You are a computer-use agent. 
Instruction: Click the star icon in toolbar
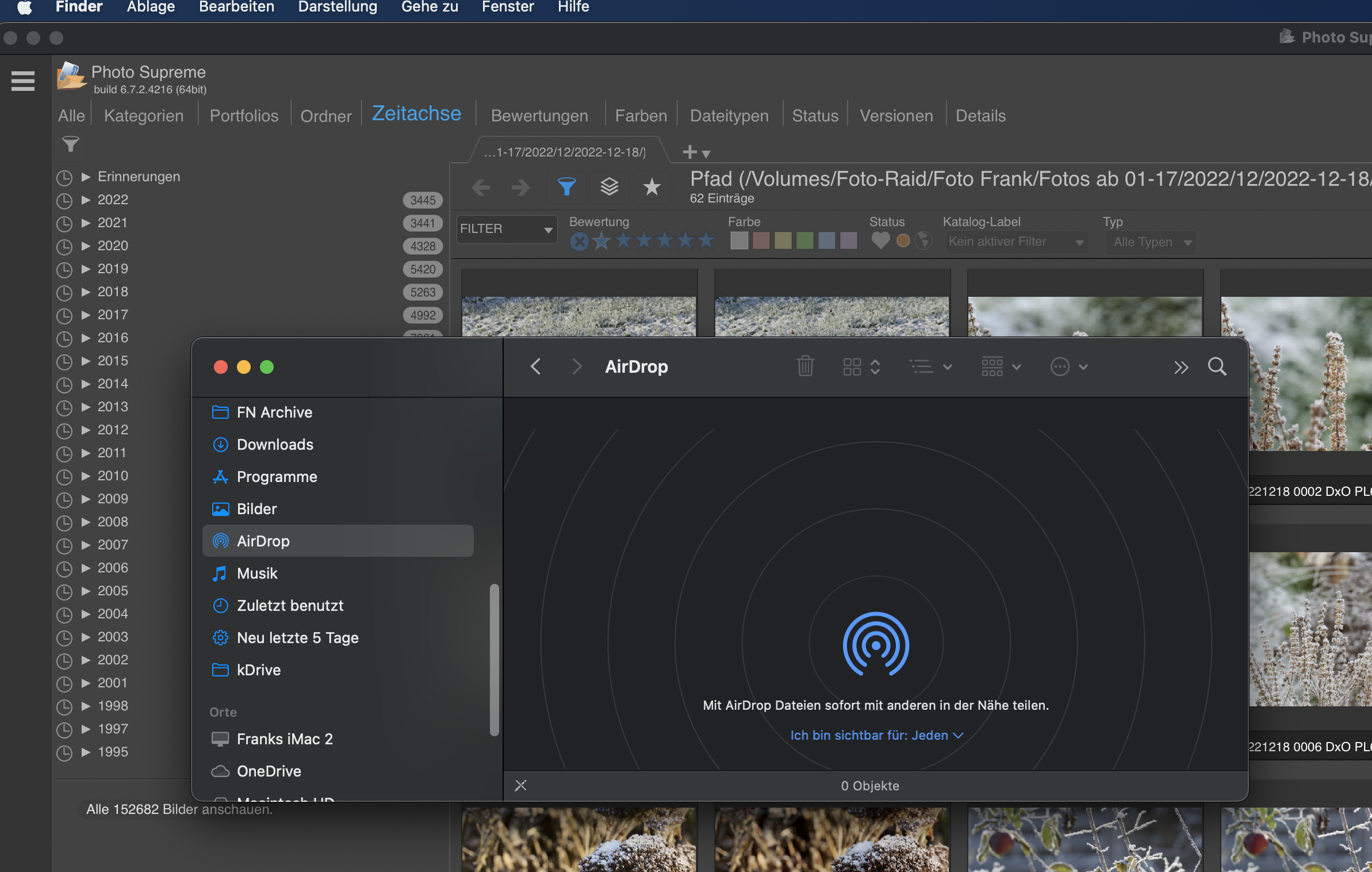click(651, 186)
